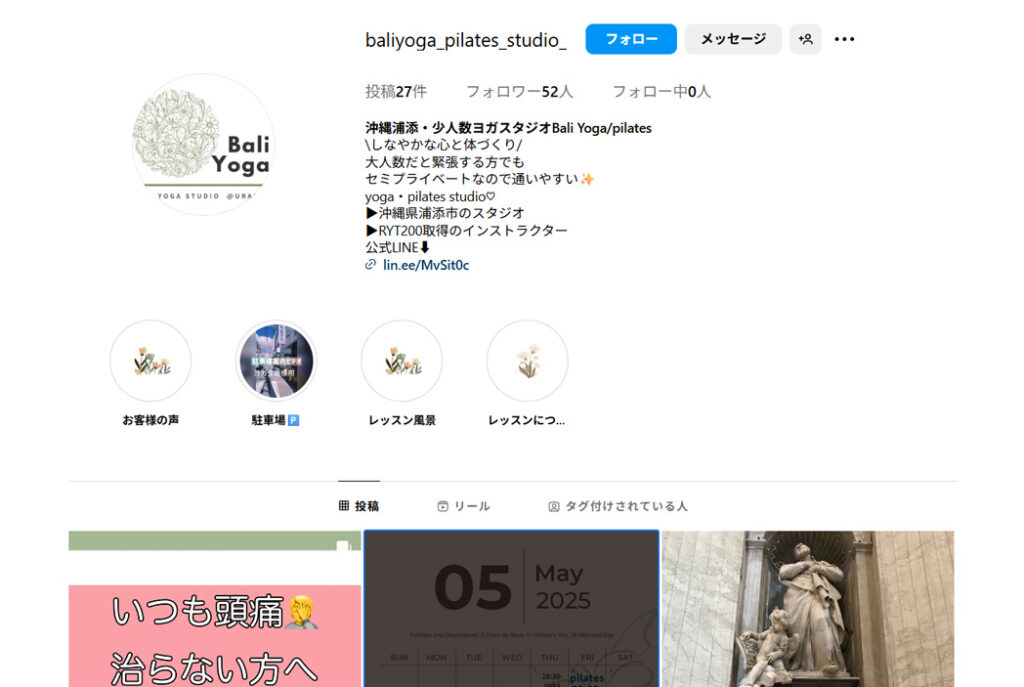This screenshot has height=687, width=1024.
Task: Open the marble statue post thumbnail
Action: coord(808,609)
